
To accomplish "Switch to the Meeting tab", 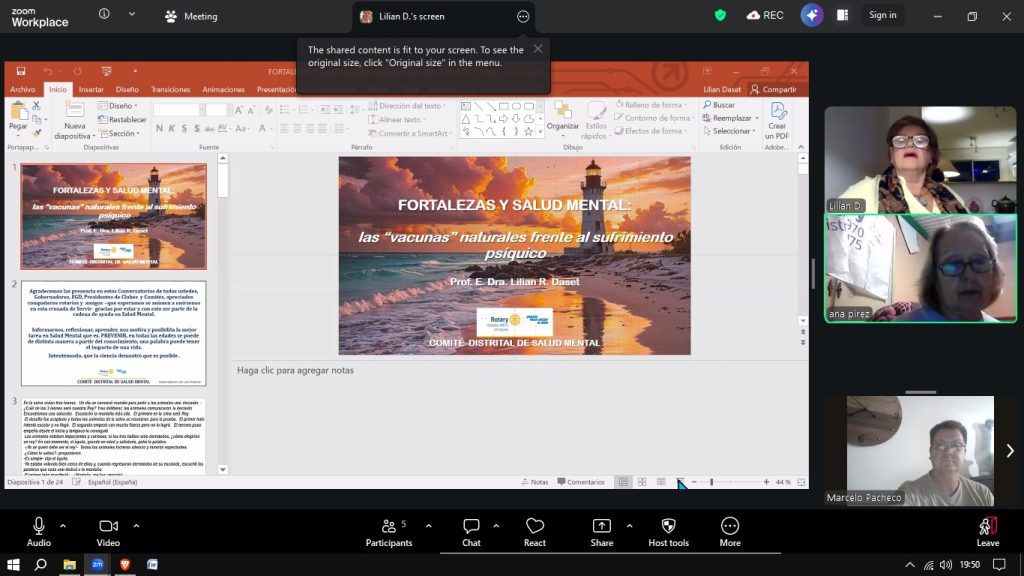I will pyautogui.click(x=190, y=16).
